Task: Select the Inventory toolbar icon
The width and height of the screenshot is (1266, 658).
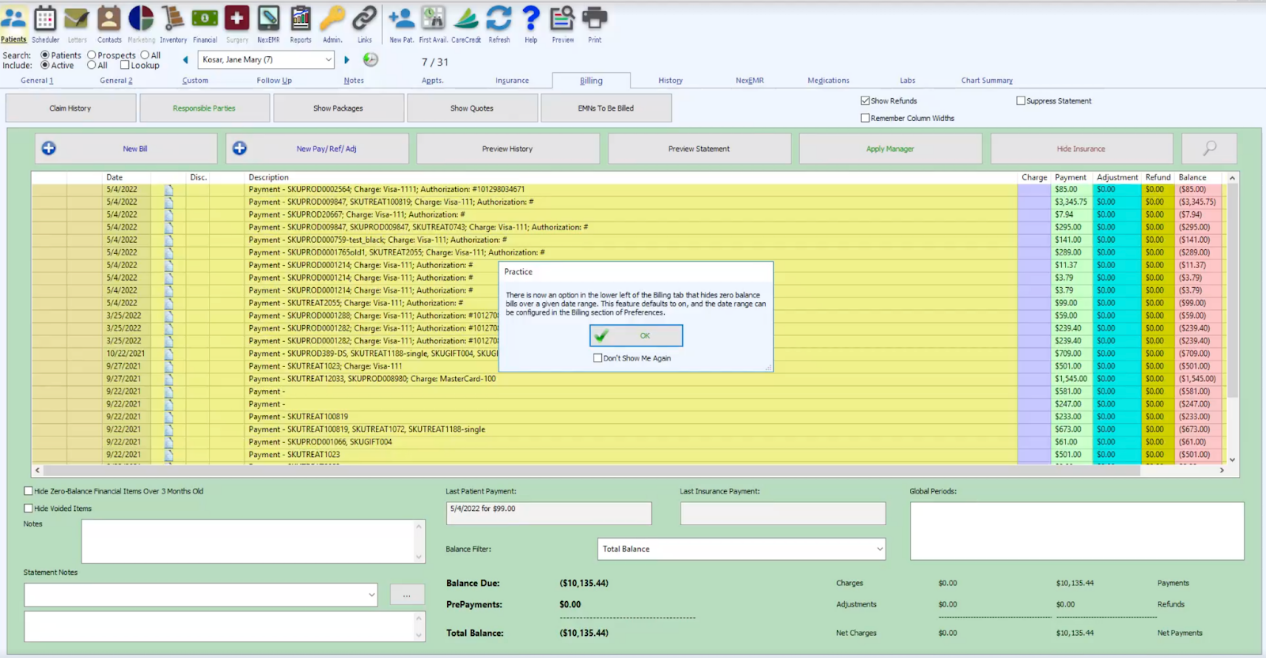Action: point(171,17)
